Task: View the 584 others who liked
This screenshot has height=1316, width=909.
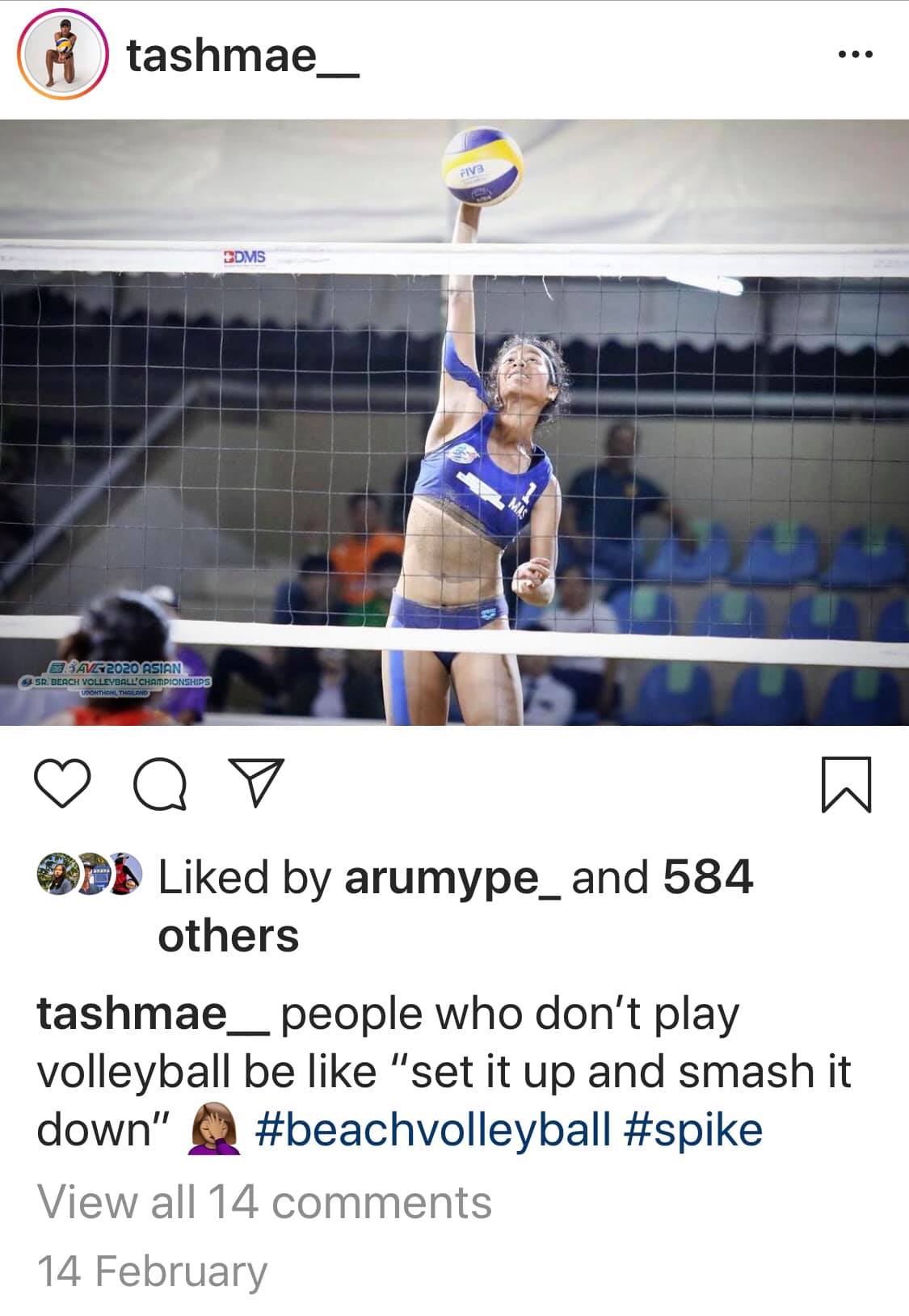Action: pyautogui.click(x=457, y=906)
